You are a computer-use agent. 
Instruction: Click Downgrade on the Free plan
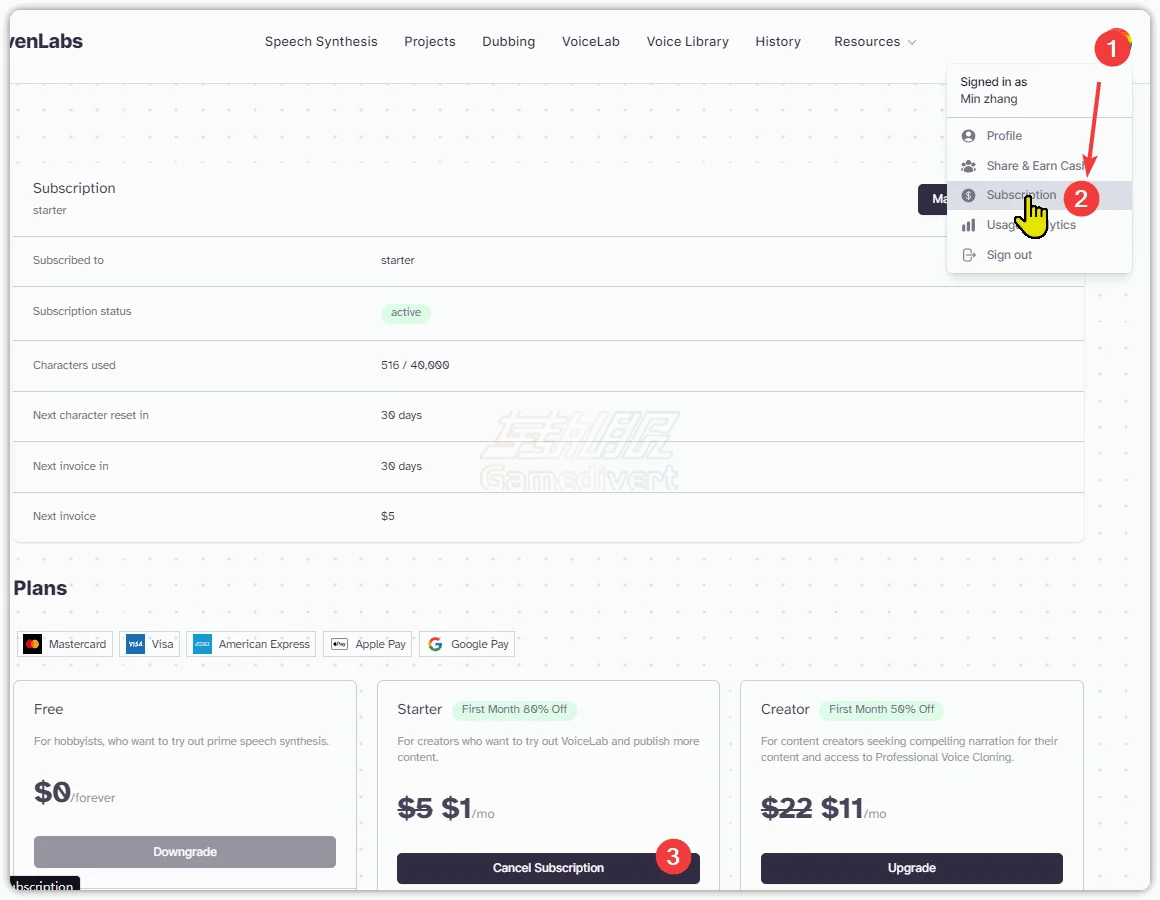click(x=185, y=852)
